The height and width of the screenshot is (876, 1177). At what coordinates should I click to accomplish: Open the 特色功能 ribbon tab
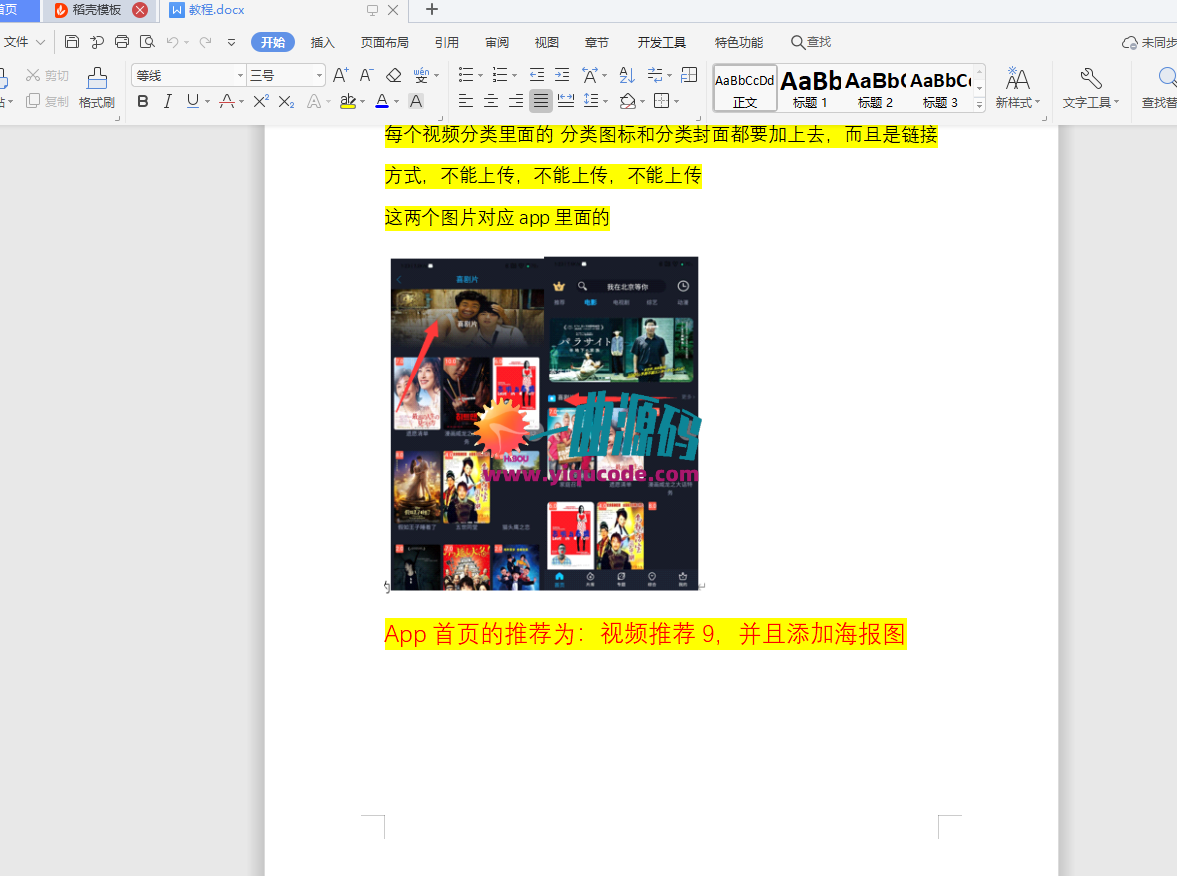tap(739, 42)
